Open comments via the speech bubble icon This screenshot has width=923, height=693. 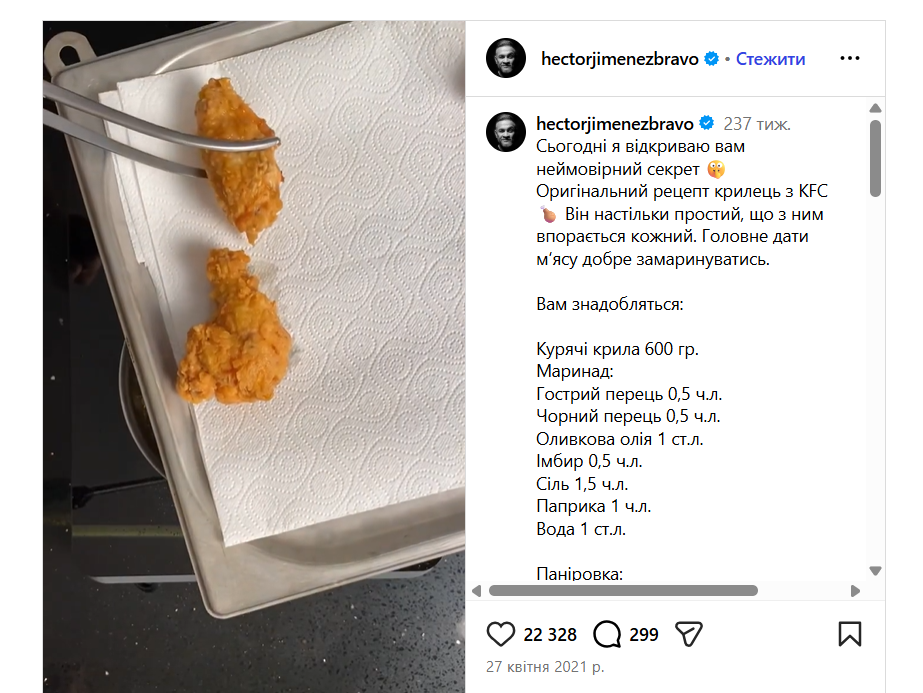coord(607,634)
